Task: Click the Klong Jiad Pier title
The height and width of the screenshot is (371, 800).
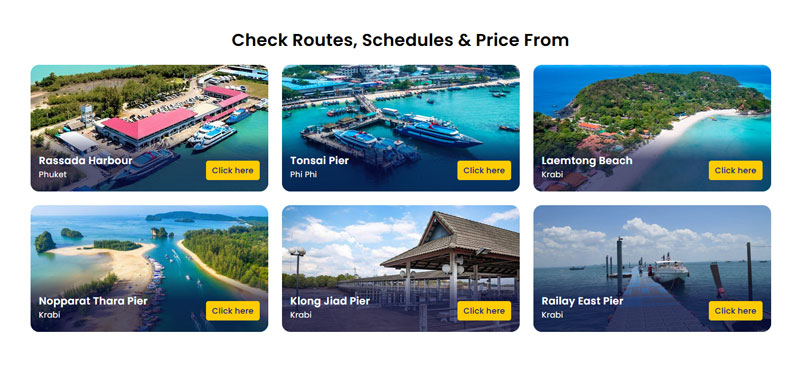Action: coord(330,301)
